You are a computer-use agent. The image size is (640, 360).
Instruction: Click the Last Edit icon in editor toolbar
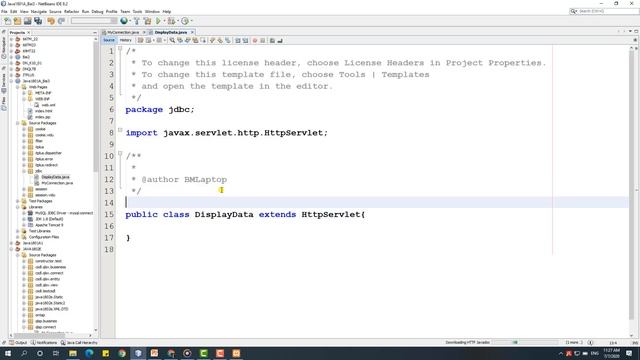point(140,40)
